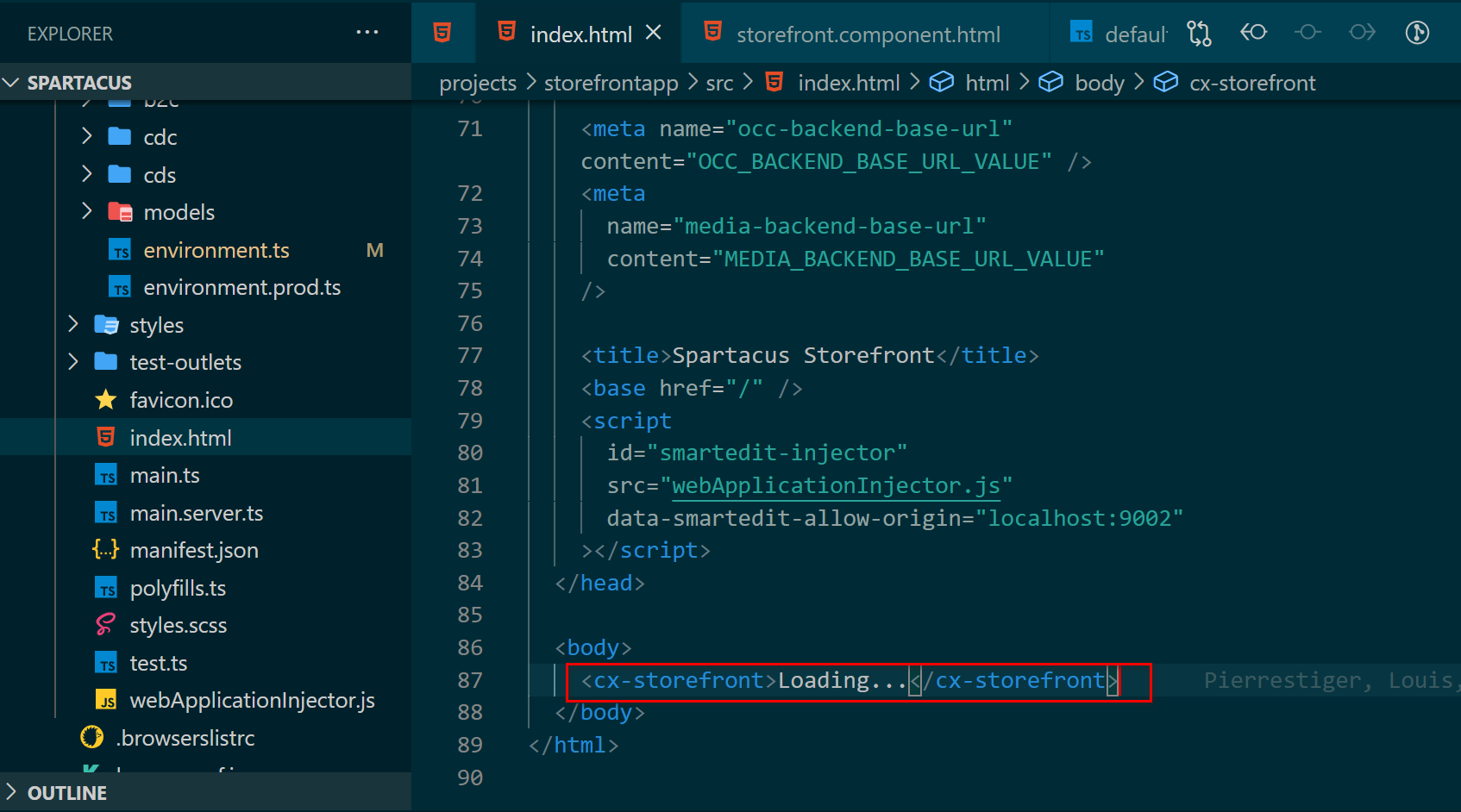Click the .browserslistrc file icon
The height and width of the screenshot is (812, 1461).
coord(92,738)
